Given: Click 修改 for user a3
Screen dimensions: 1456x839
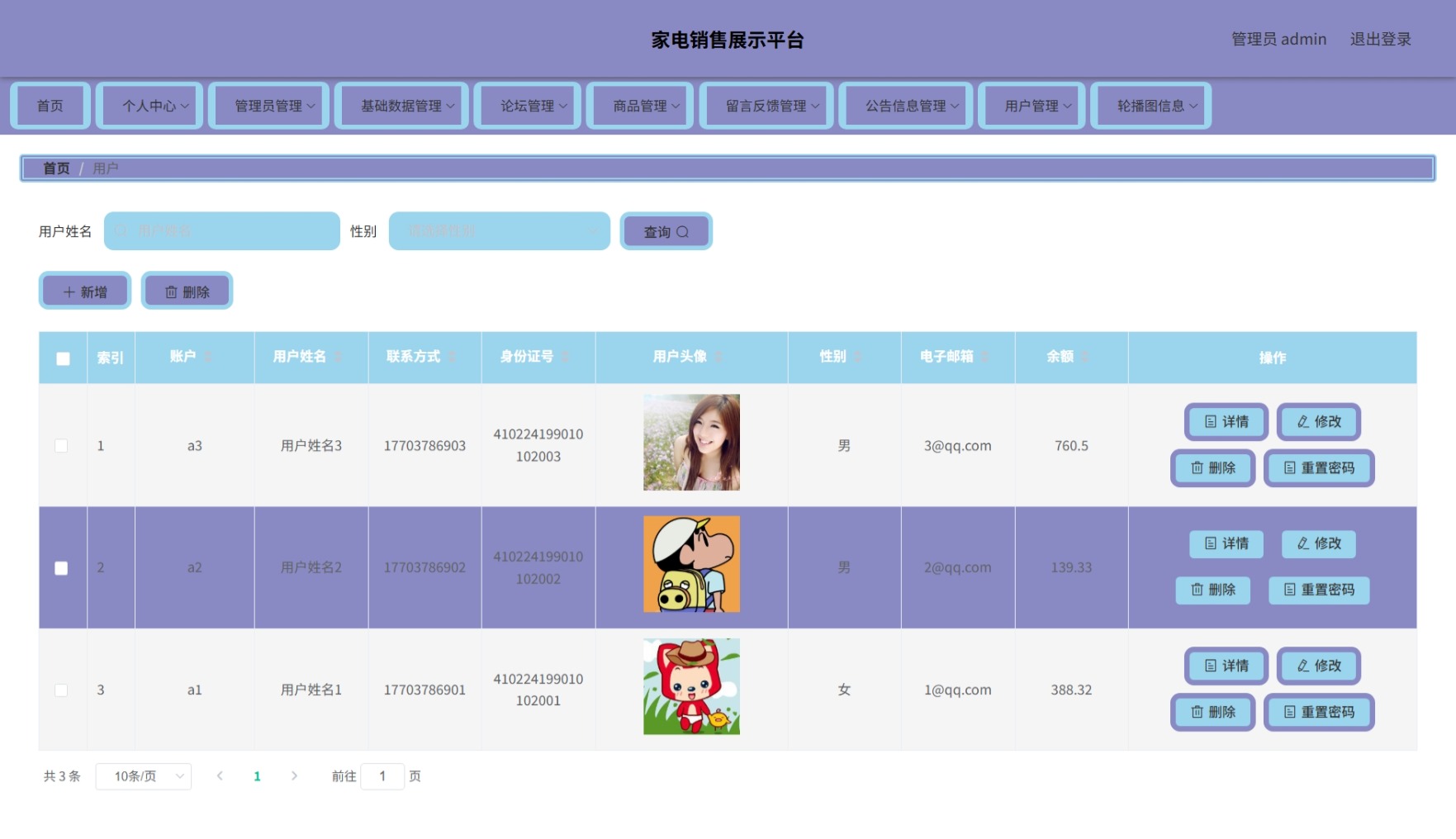Looking at the screenshot, I should (x=1319, y=422).
